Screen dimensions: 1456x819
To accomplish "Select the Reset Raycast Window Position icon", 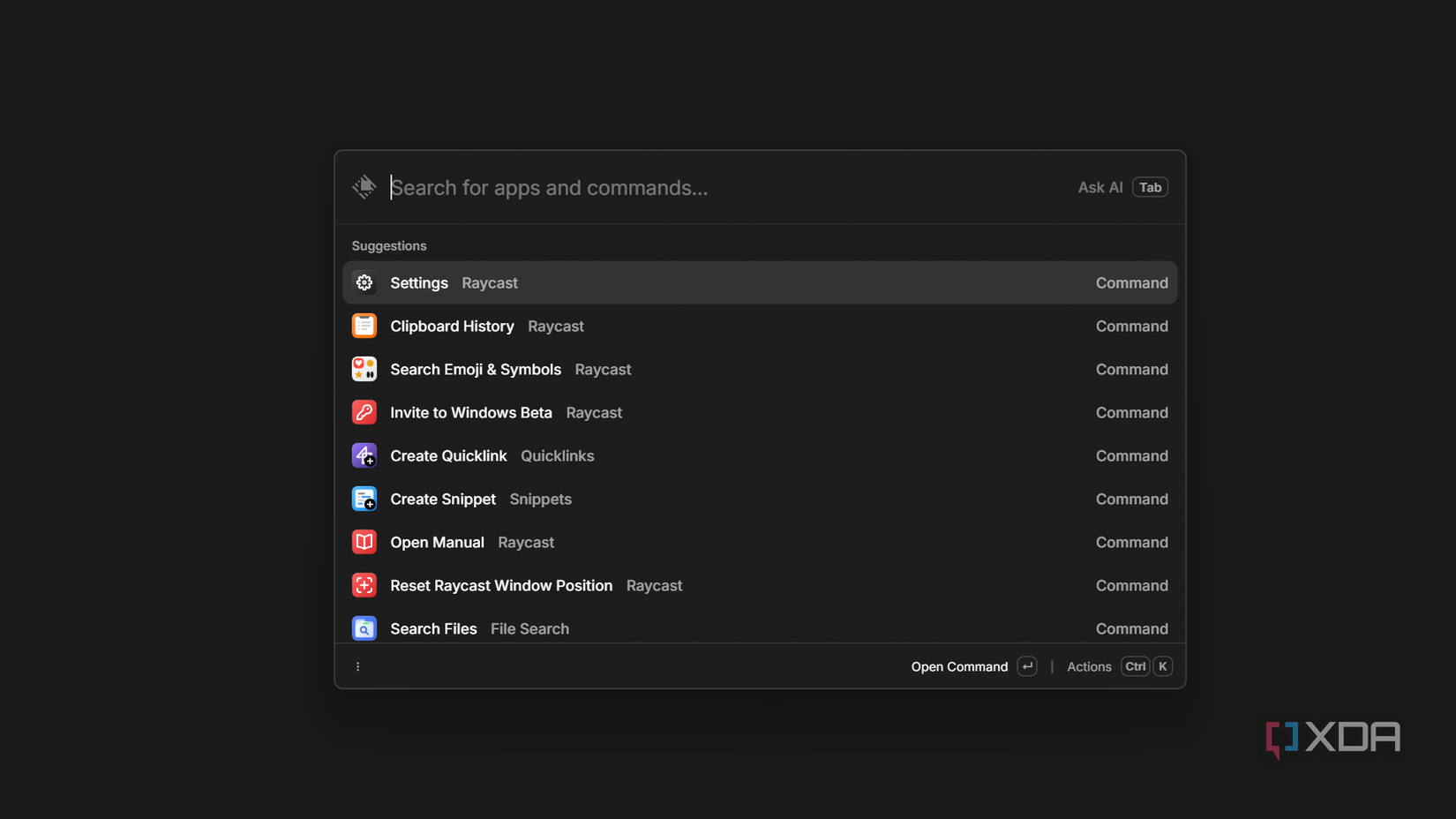I will pyautogui.click(x=364, y=585).
